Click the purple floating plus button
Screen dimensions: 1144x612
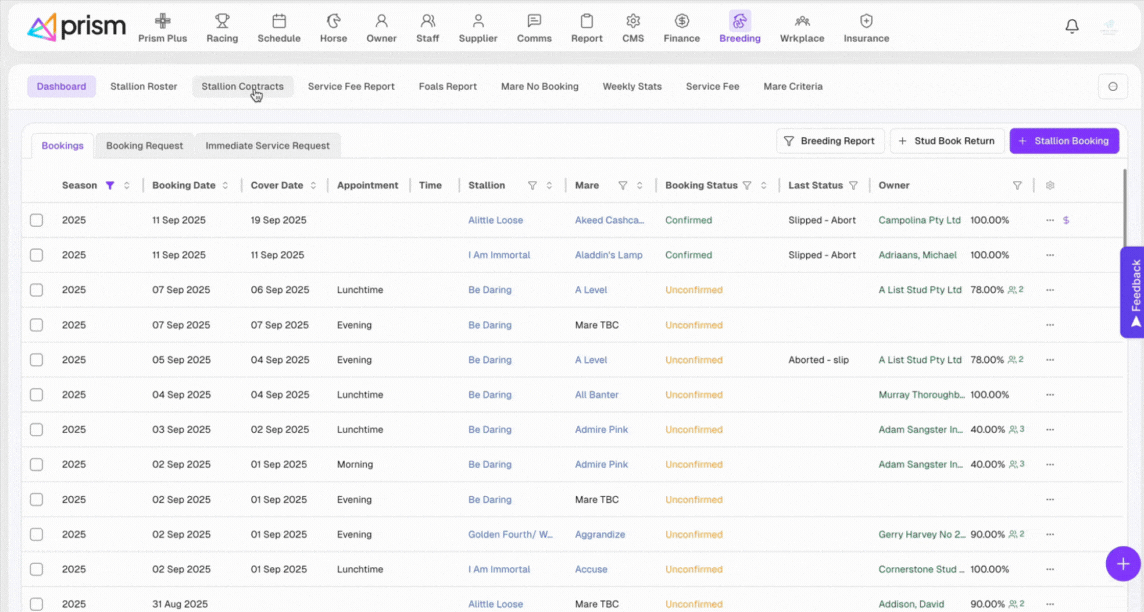1123,563
